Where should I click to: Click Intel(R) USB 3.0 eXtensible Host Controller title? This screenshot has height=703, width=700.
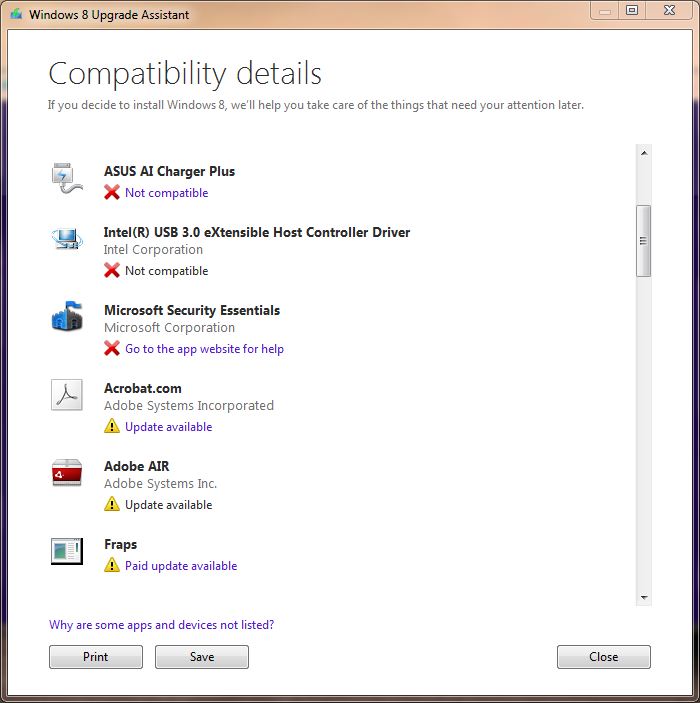(257, 232)
